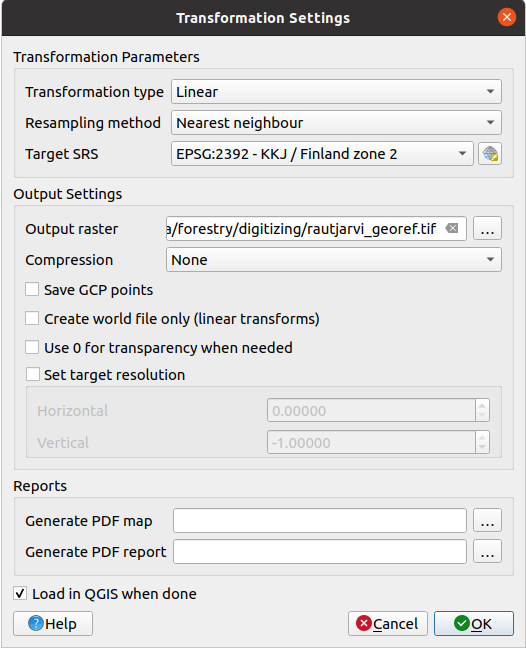526x649 pixels.
Task: Check Create world file only option
Action: coord(32,318)
